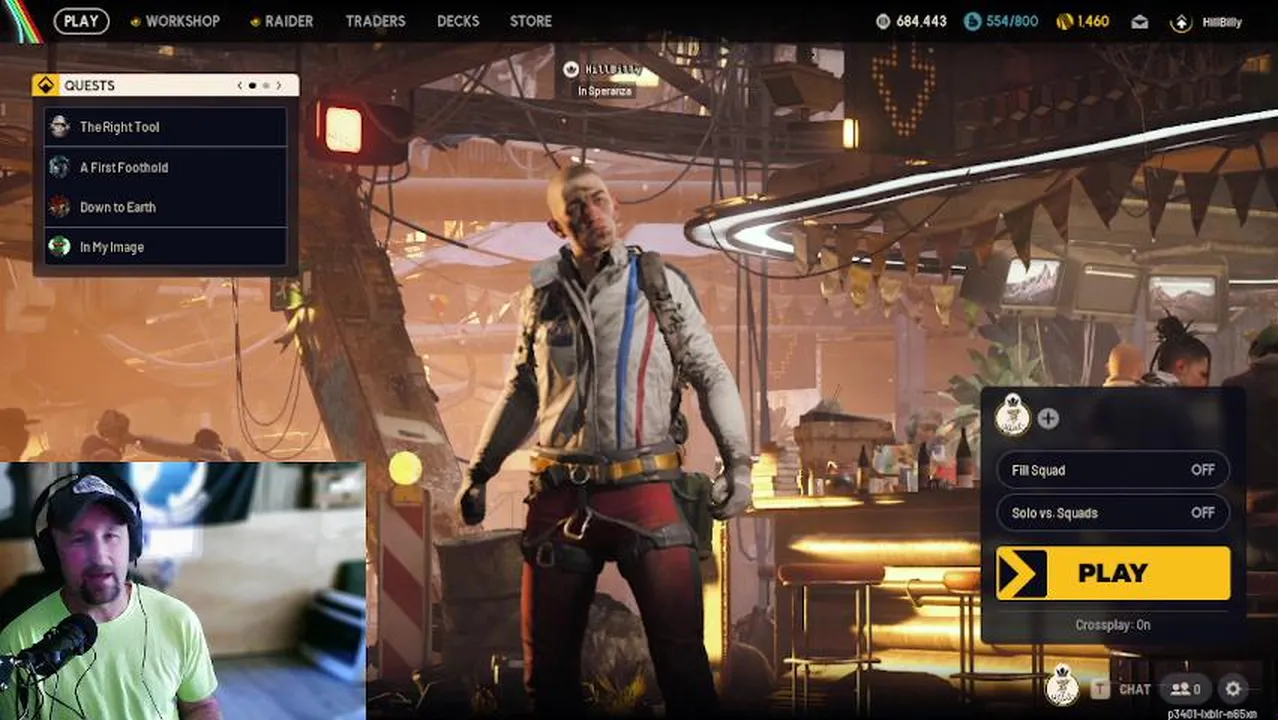
Task: Click the QUESTS header label
Action: 90,86
